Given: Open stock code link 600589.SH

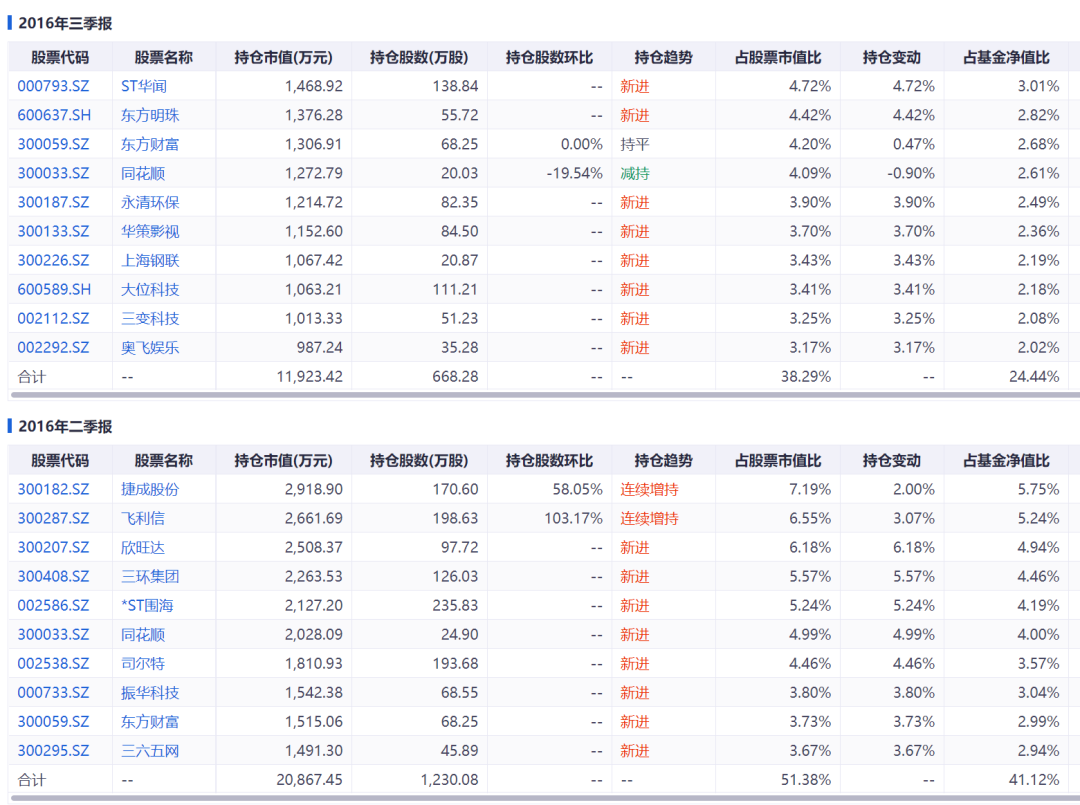Looking at the screenshot, I should coord(54,289).
